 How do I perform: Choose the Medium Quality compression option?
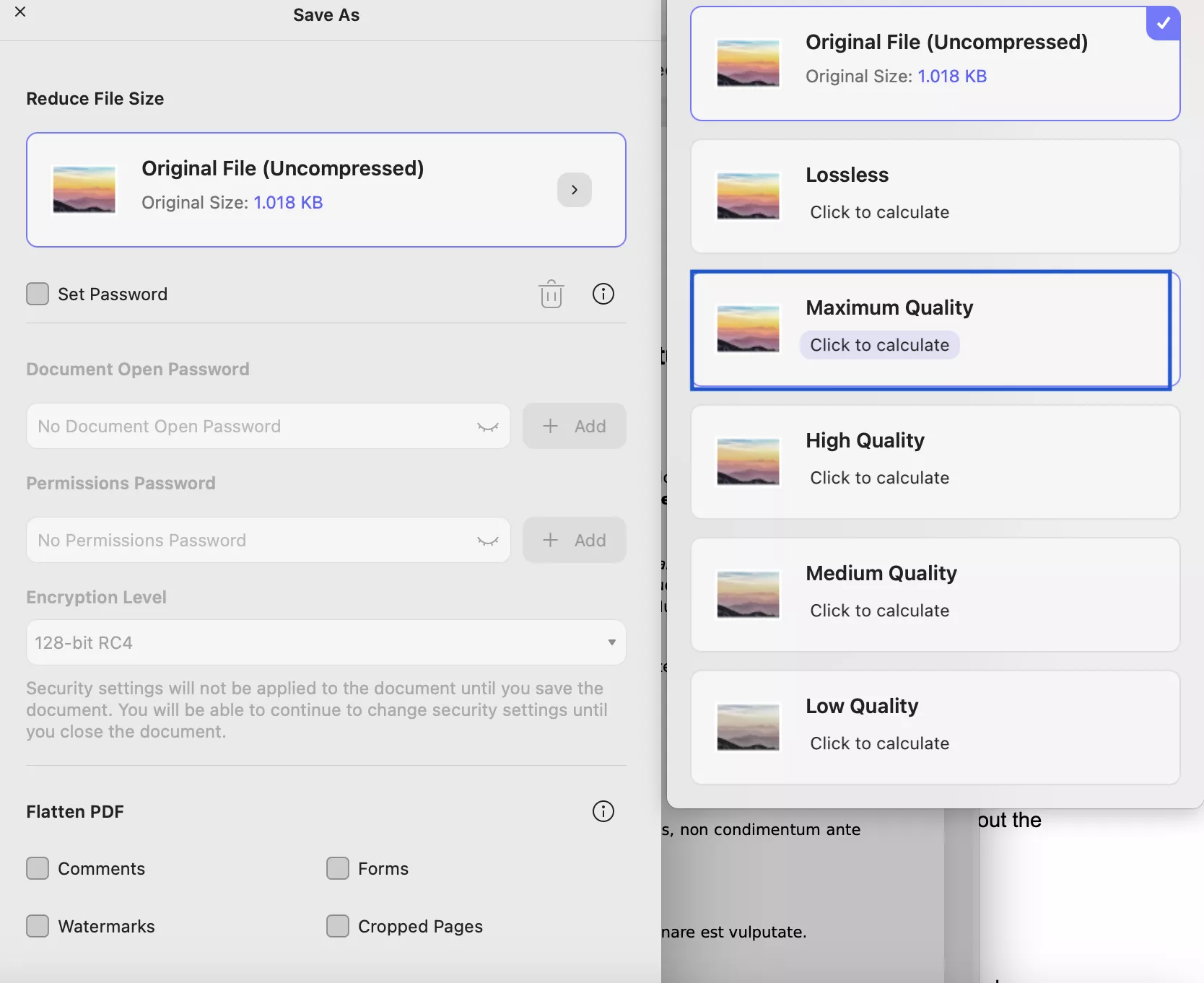coord(935,595)
